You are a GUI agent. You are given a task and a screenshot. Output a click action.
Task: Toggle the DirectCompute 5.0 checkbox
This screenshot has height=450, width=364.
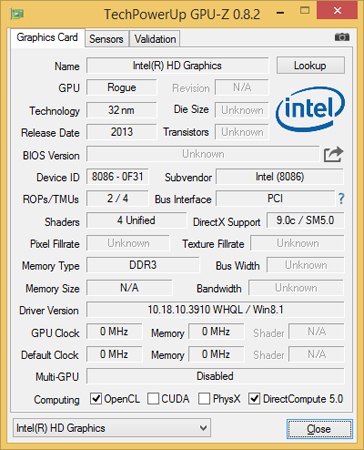click(254, 399)
